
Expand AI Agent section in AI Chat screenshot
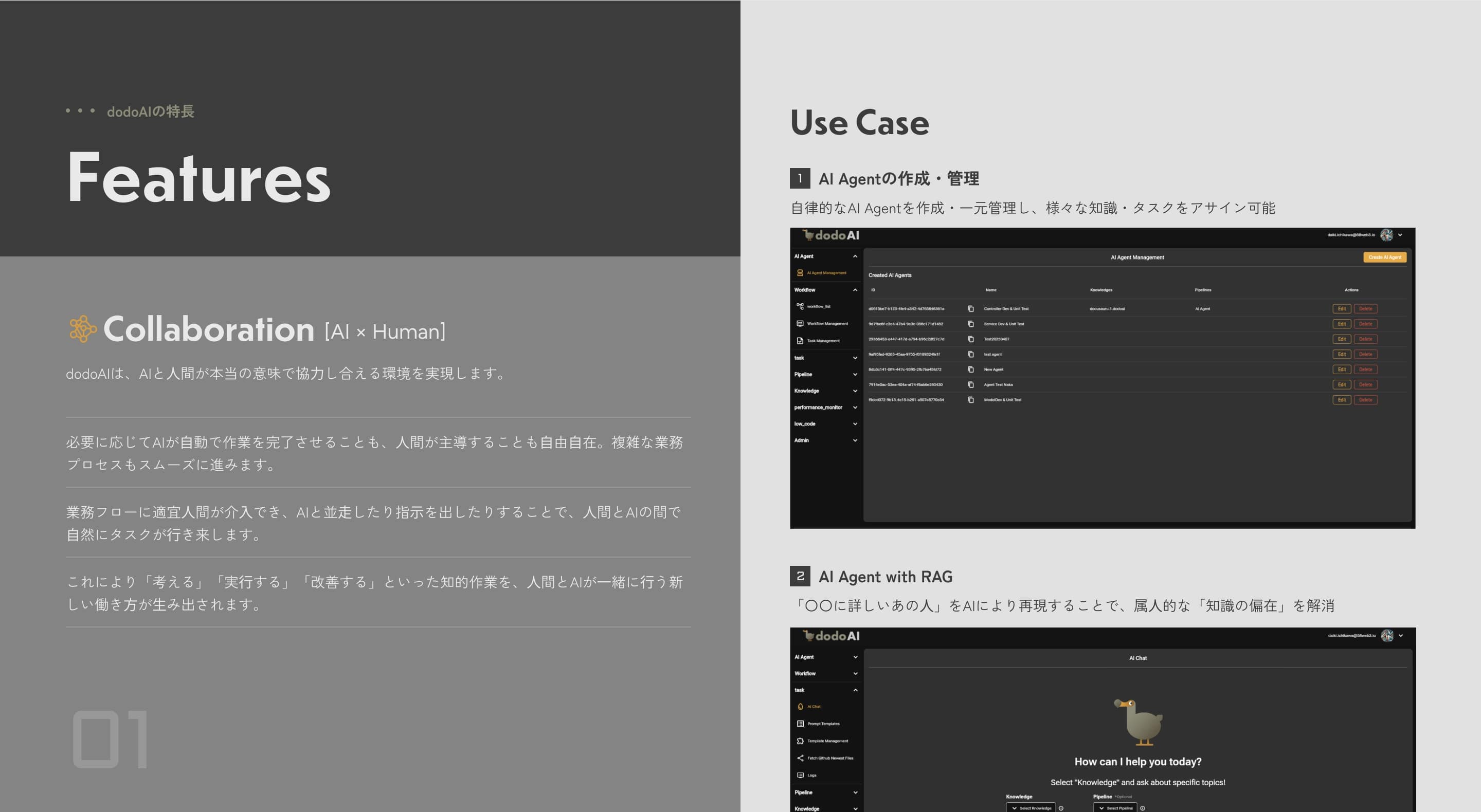tap(856, 657)
